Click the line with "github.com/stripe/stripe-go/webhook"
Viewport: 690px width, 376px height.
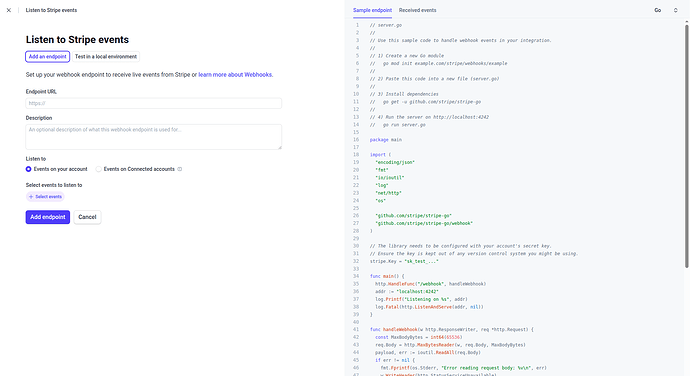pyautogui.click(x=424, y=223)
